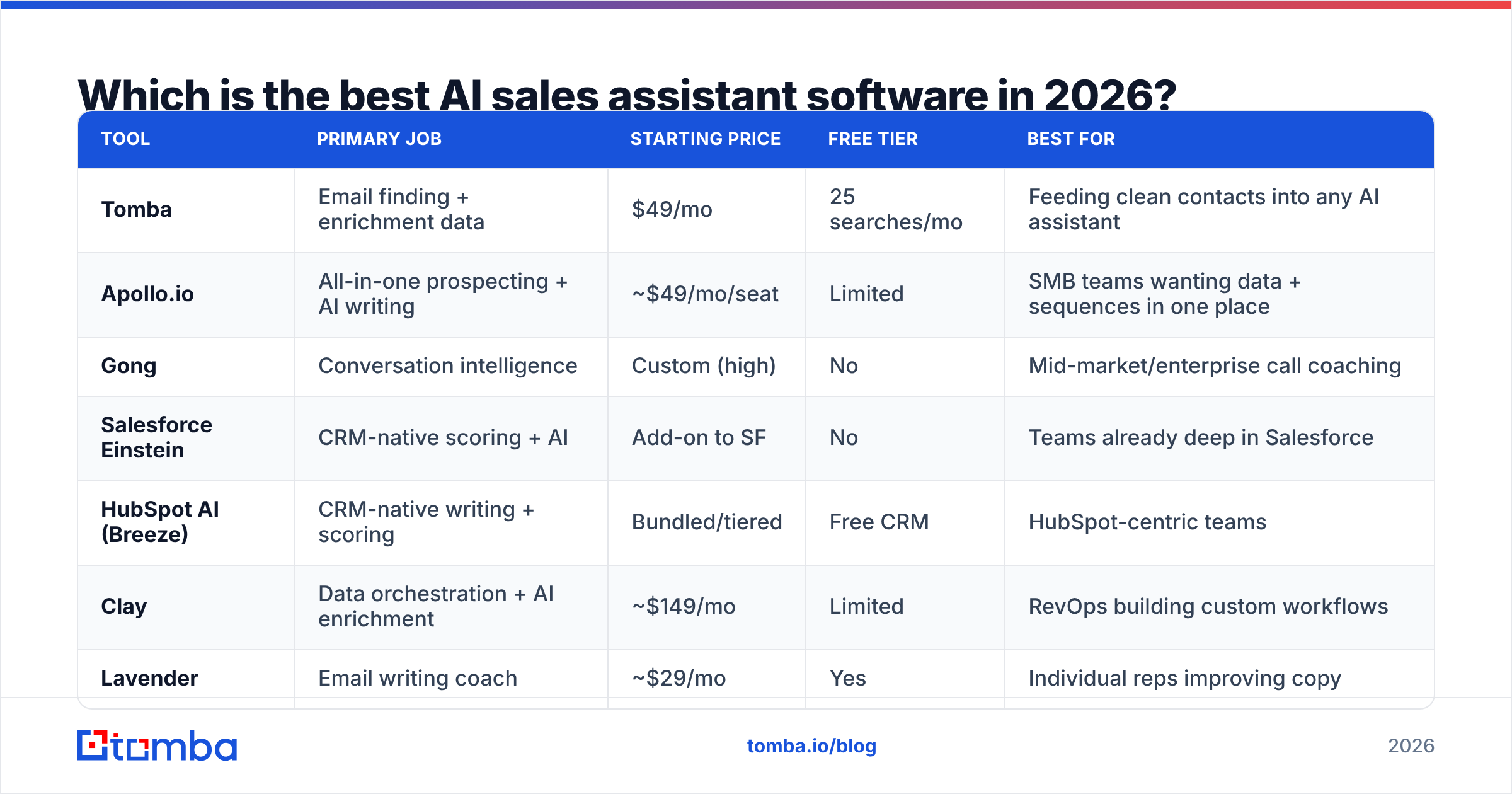Click the Tomba logo in the footer

pos(157,746)
